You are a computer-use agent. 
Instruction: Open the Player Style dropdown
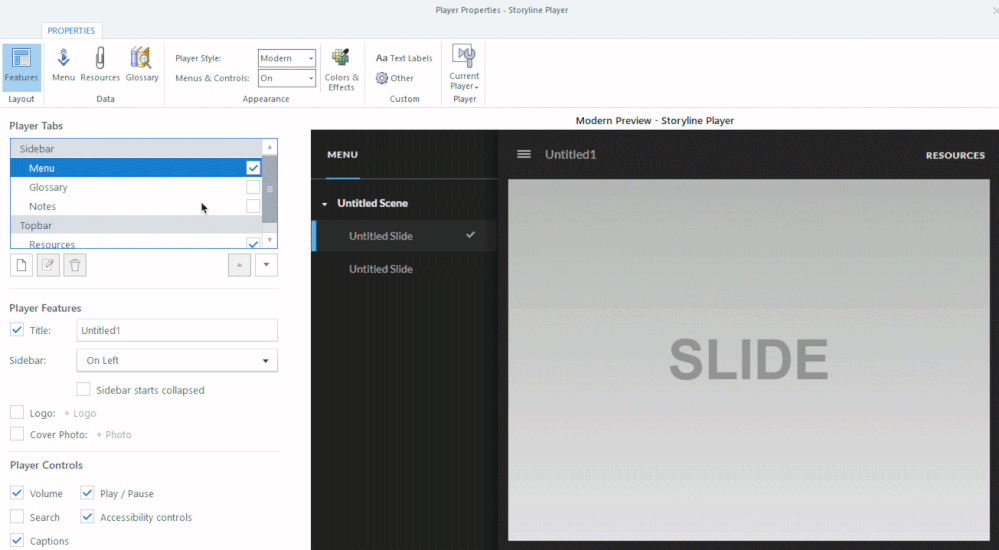click(x=287, y=58)
